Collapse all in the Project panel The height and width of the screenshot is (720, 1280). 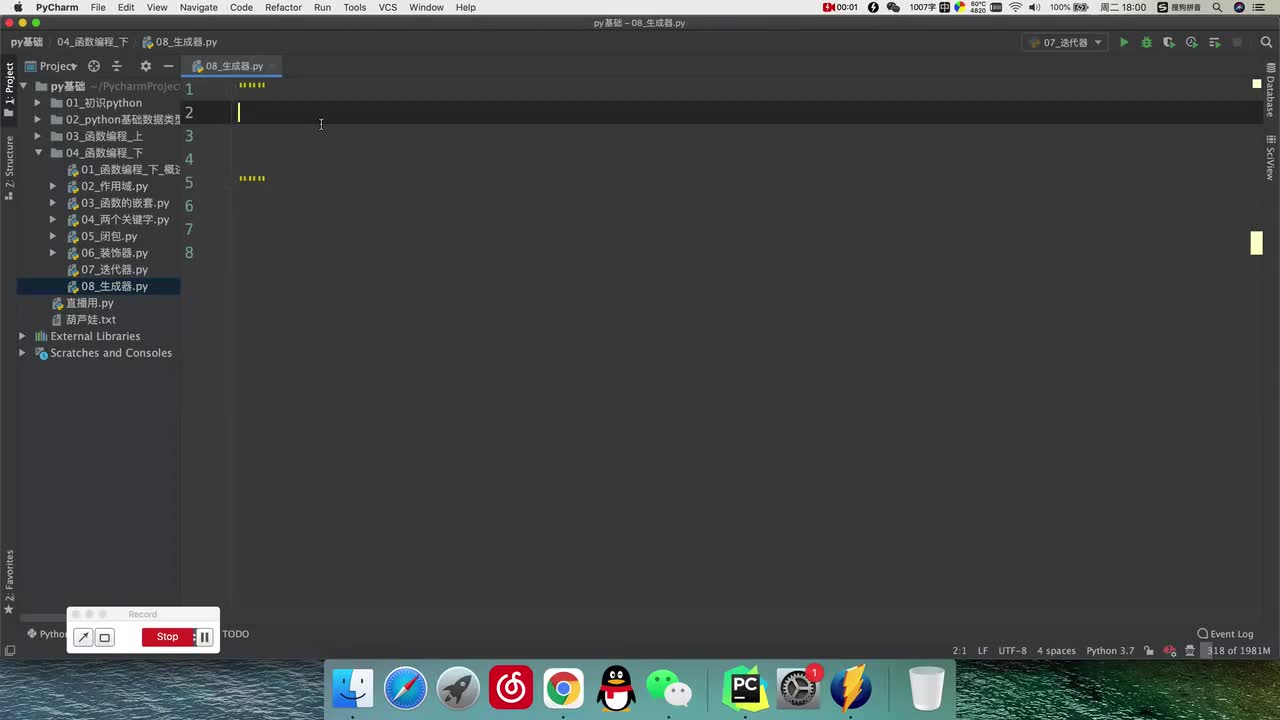point(117,66)
